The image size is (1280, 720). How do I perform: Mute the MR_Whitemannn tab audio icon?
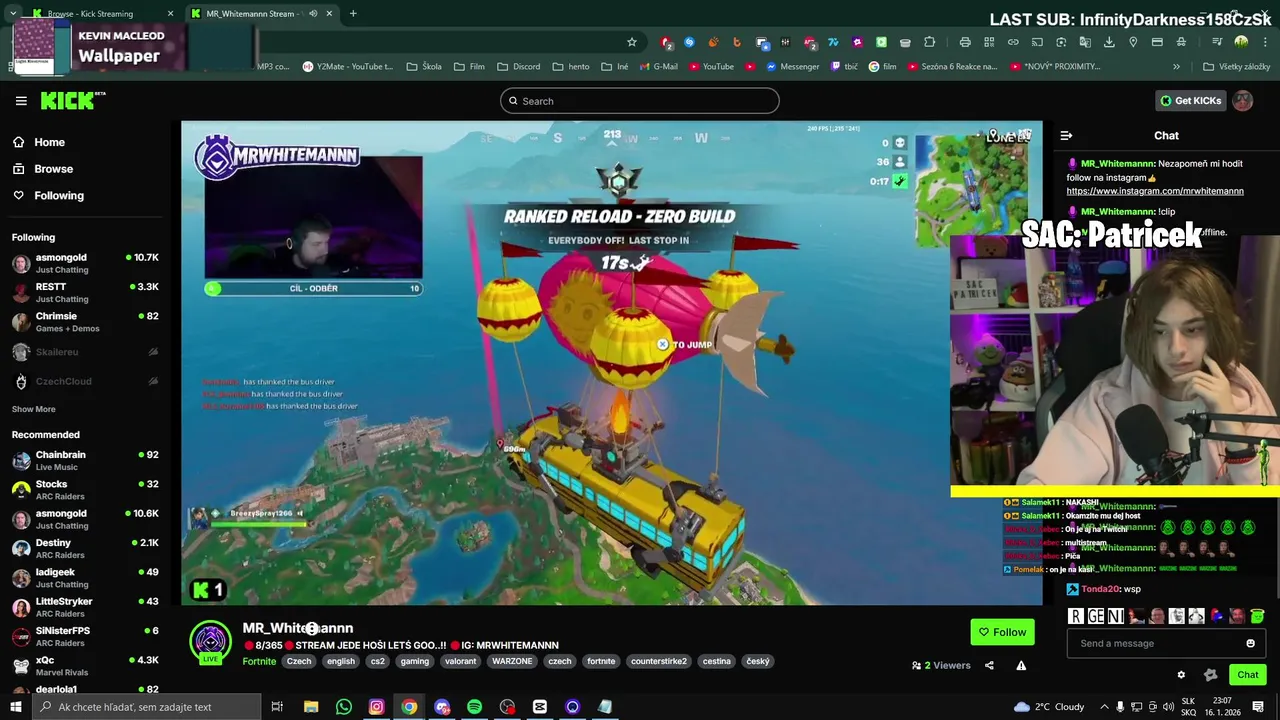313,14
